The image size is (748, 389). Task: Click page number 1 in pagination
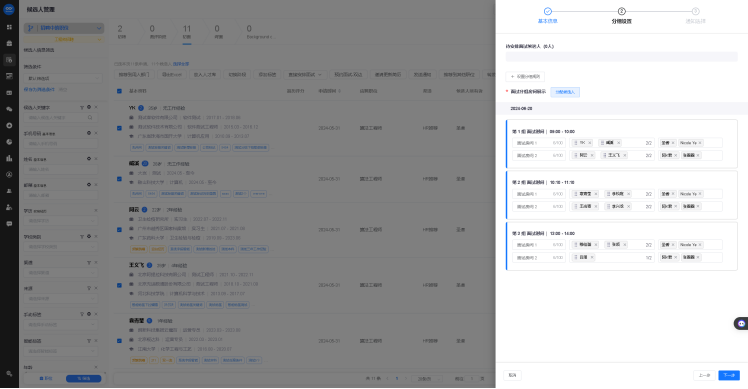click(x=396, y=378)
